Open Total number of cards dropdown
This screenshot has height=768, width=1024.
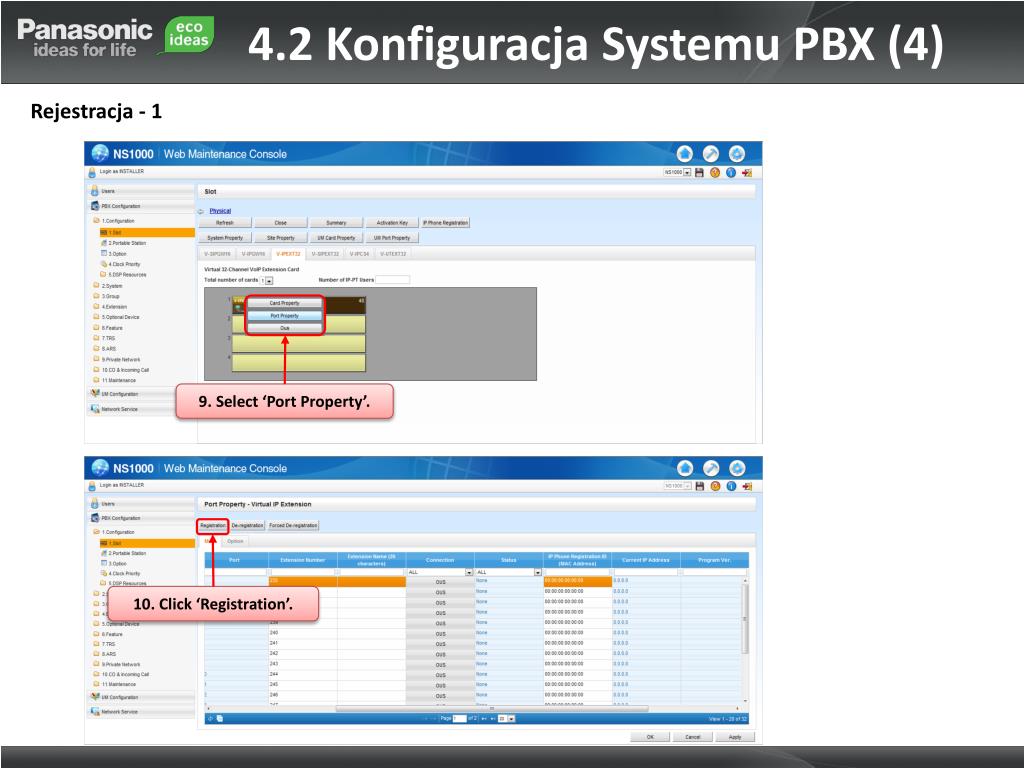[x=269, y=280]
